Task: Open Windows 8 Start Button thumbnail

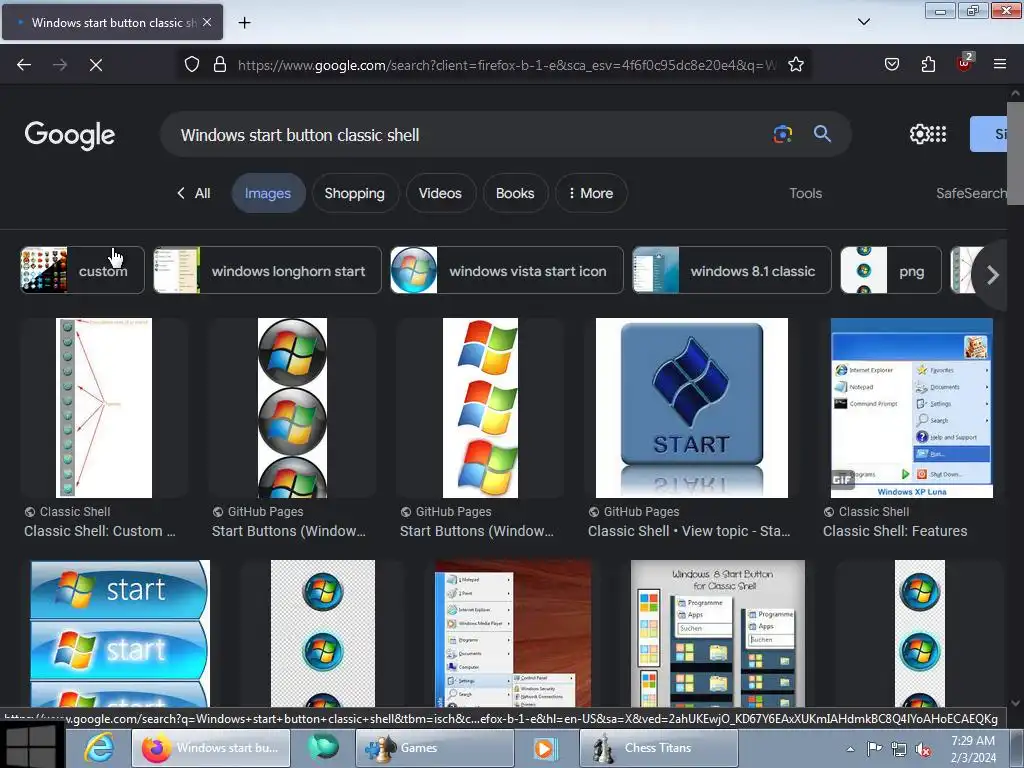Action: point(718,633)
